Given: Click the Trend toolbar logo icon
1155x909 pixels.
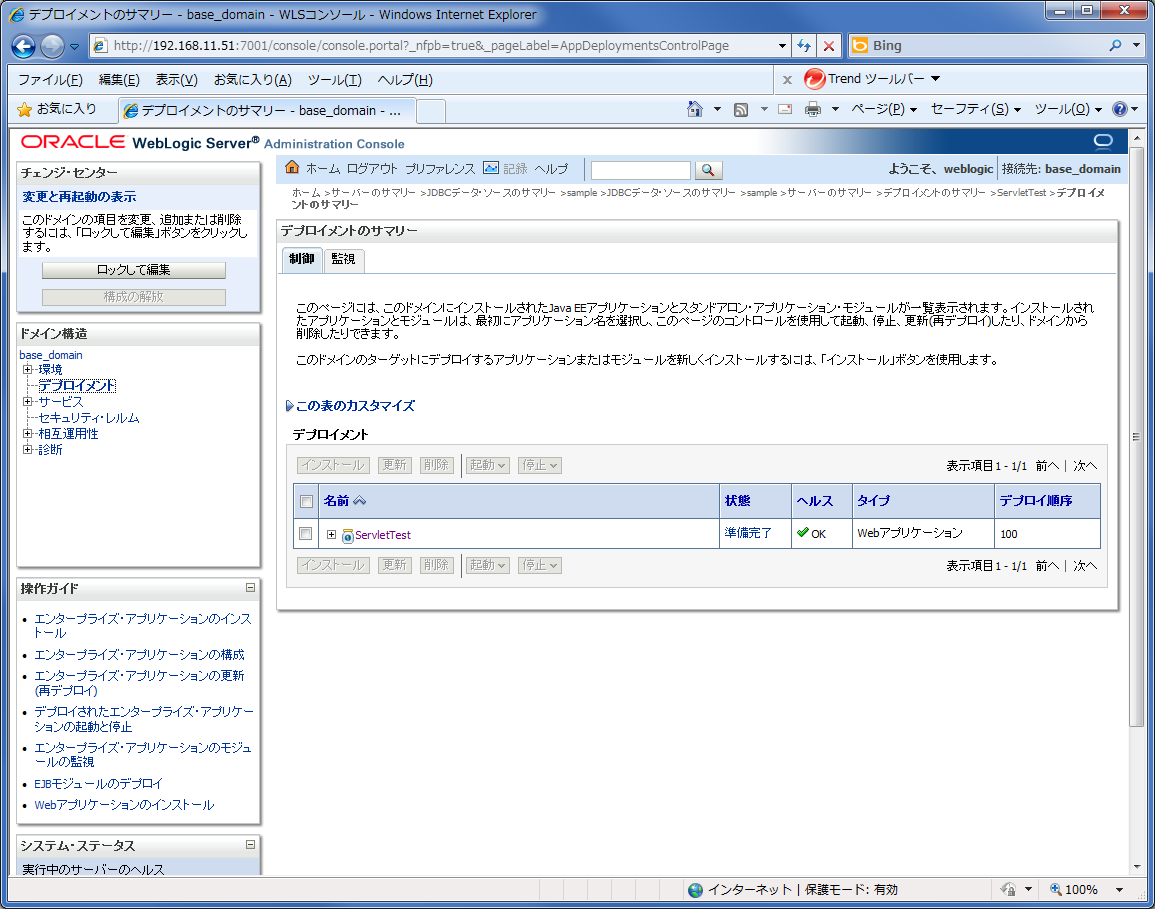Looking at the screenshot, I should pos(814,79).
